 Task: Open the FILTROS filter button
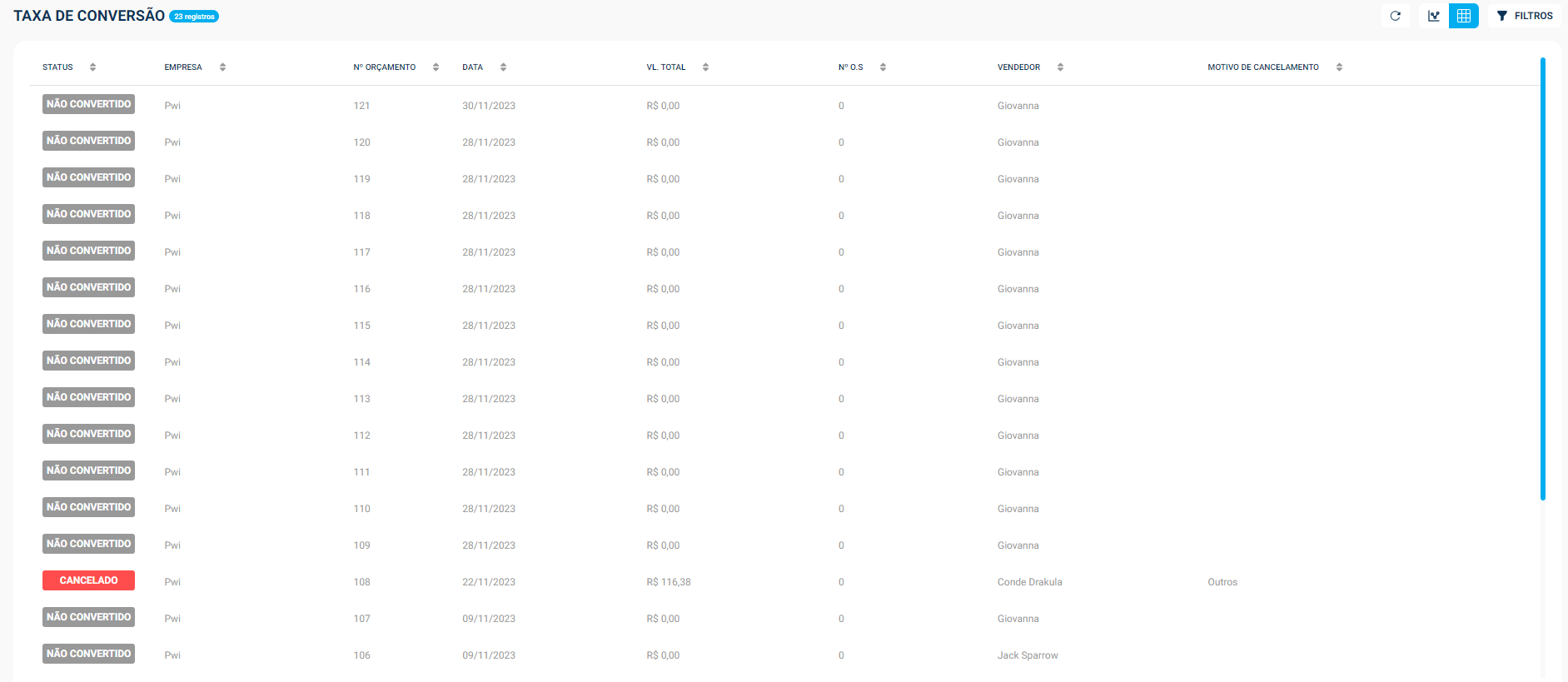1525,16
